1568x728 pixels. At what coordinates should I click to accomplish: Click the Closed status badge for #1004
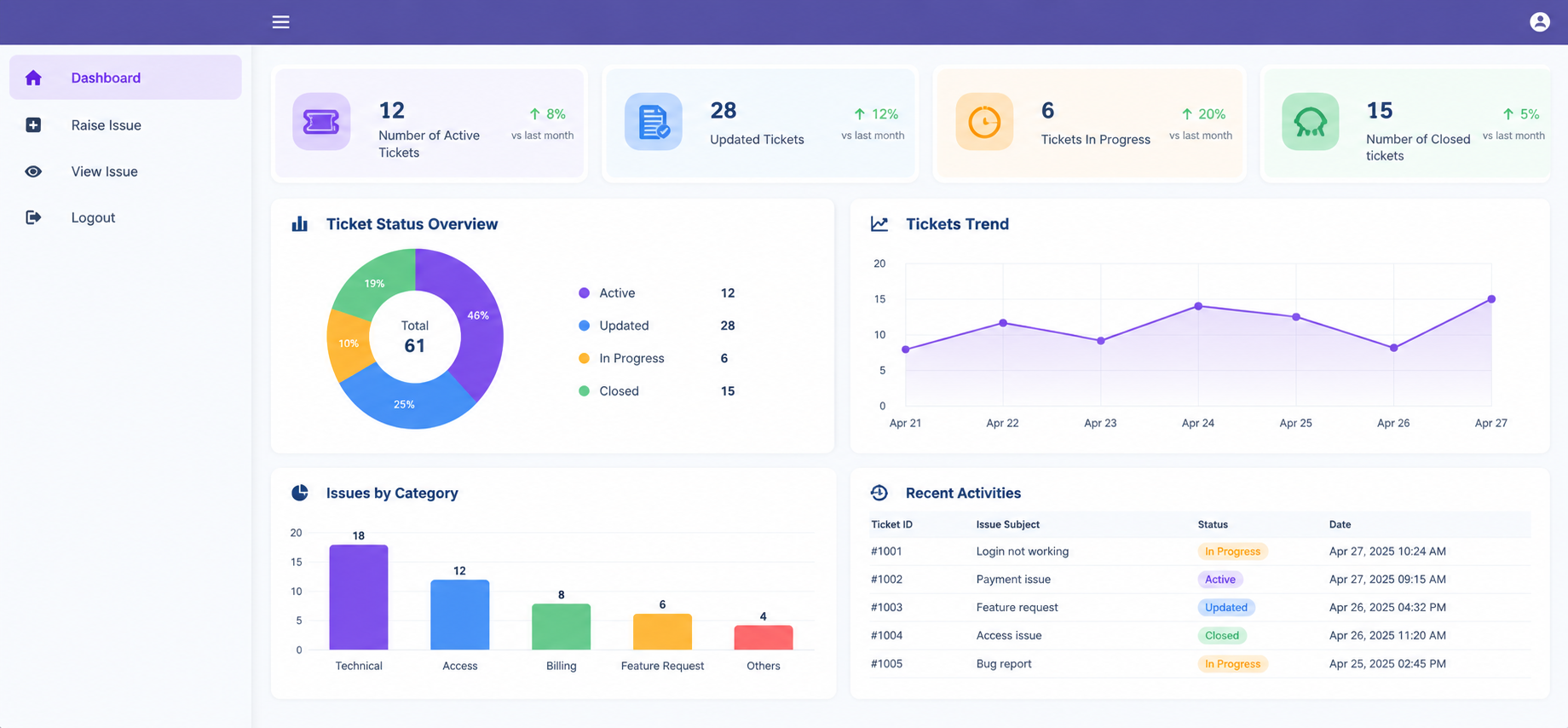pyautogui.click(x=1222, y=636)
